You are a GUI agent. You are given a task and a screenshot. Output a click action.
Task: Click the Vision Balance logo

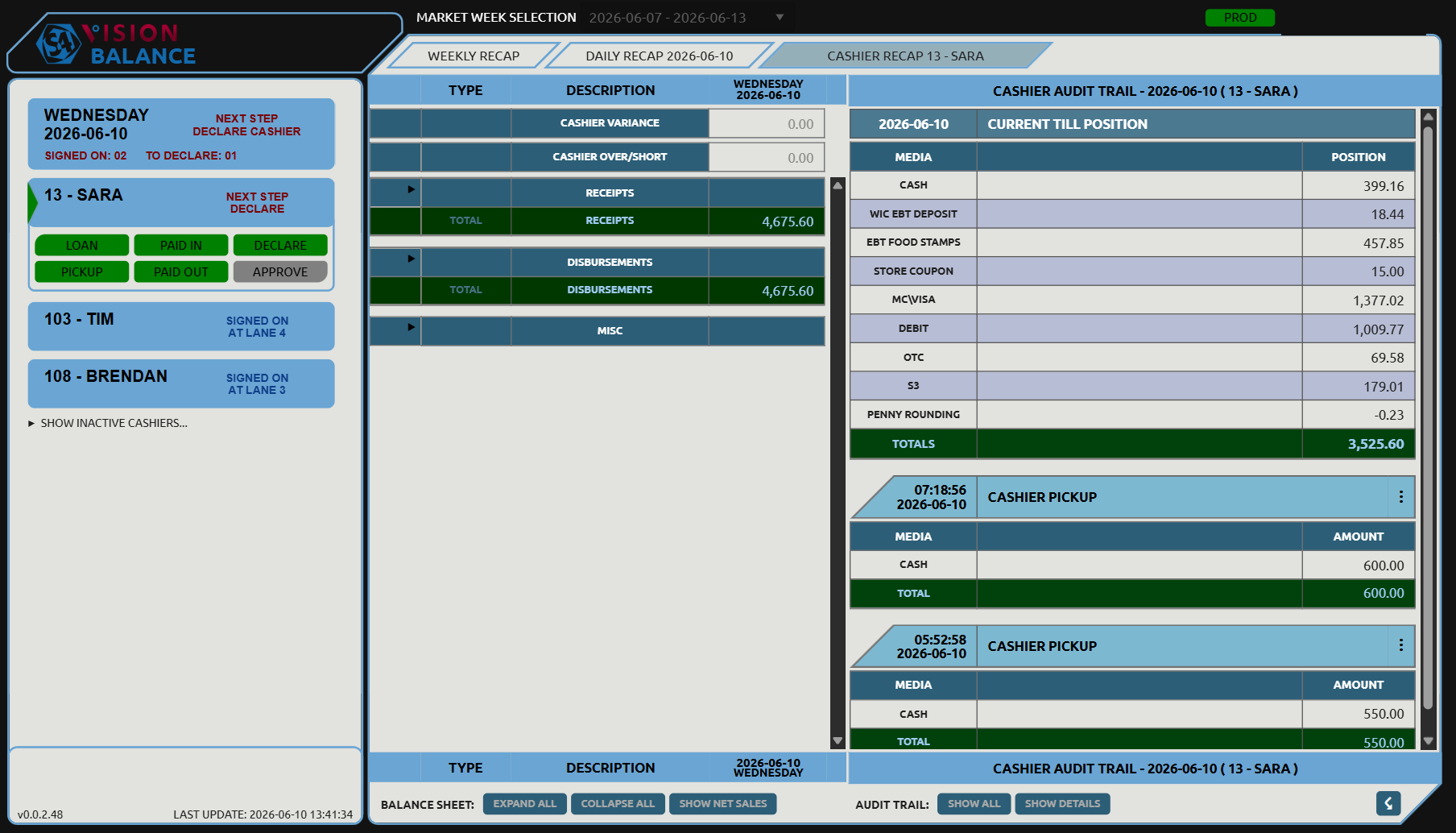tap(117, 44)
